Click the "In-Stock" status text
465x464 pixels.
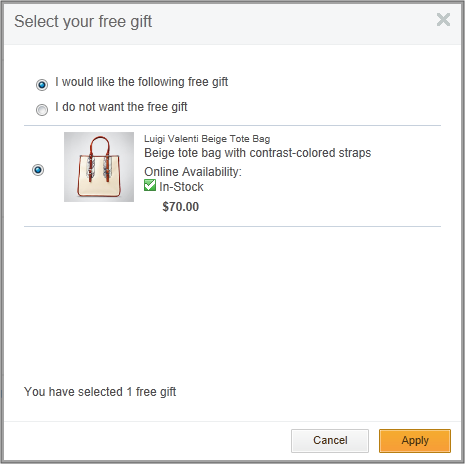[x=181, y=187]
